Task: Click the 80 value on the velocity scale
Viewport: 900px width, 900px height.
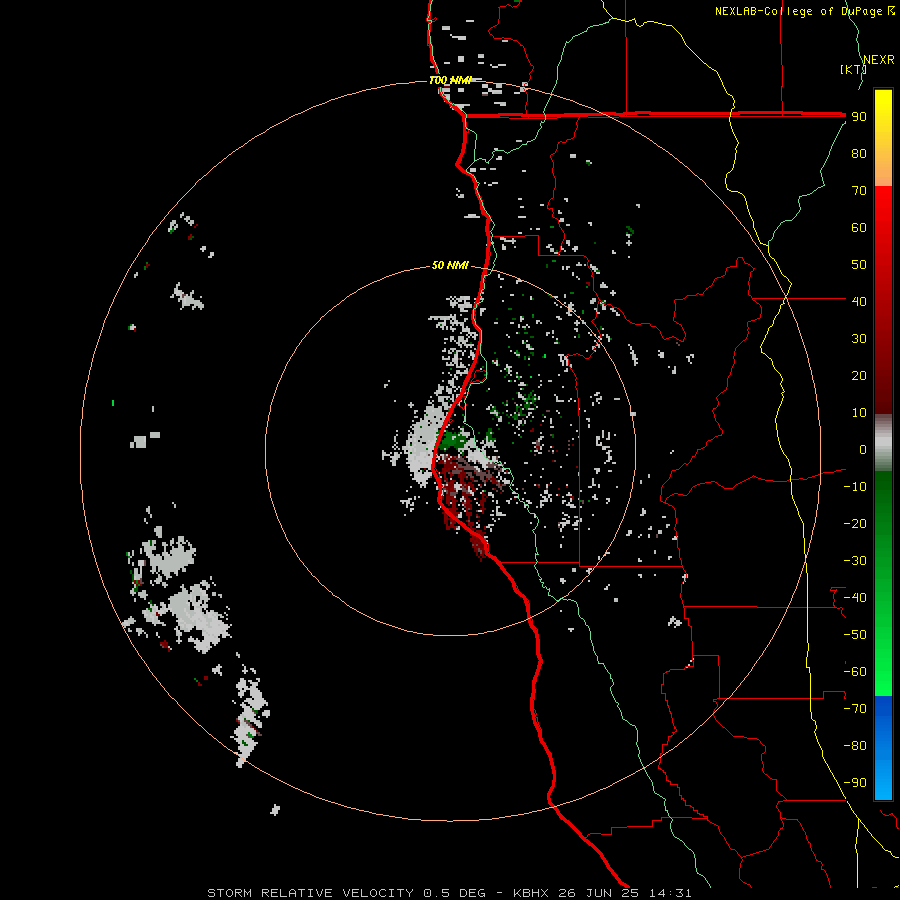Action: pos(859,153)
